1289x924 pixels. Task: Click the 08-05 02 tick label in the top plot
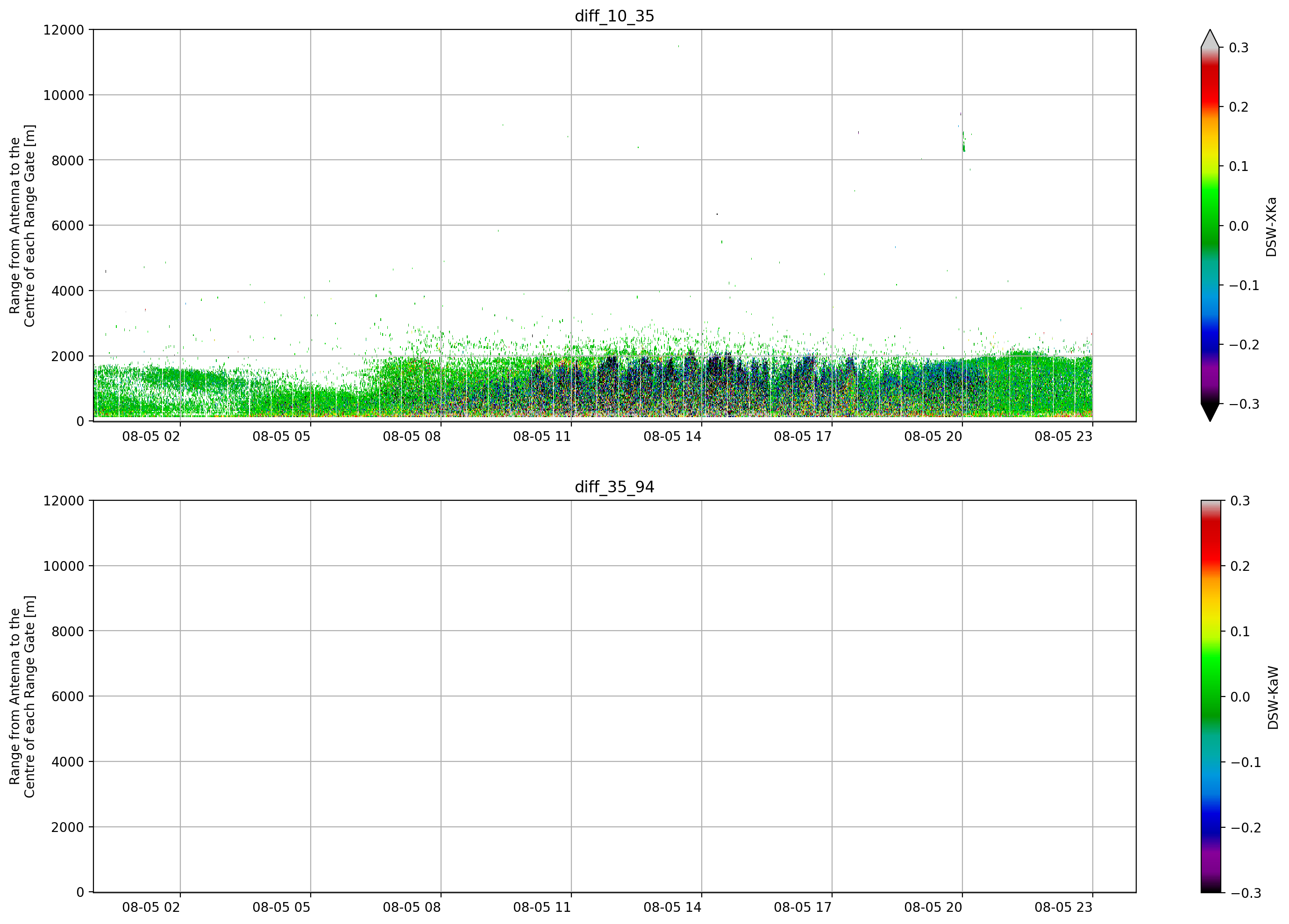coord(151,436)
